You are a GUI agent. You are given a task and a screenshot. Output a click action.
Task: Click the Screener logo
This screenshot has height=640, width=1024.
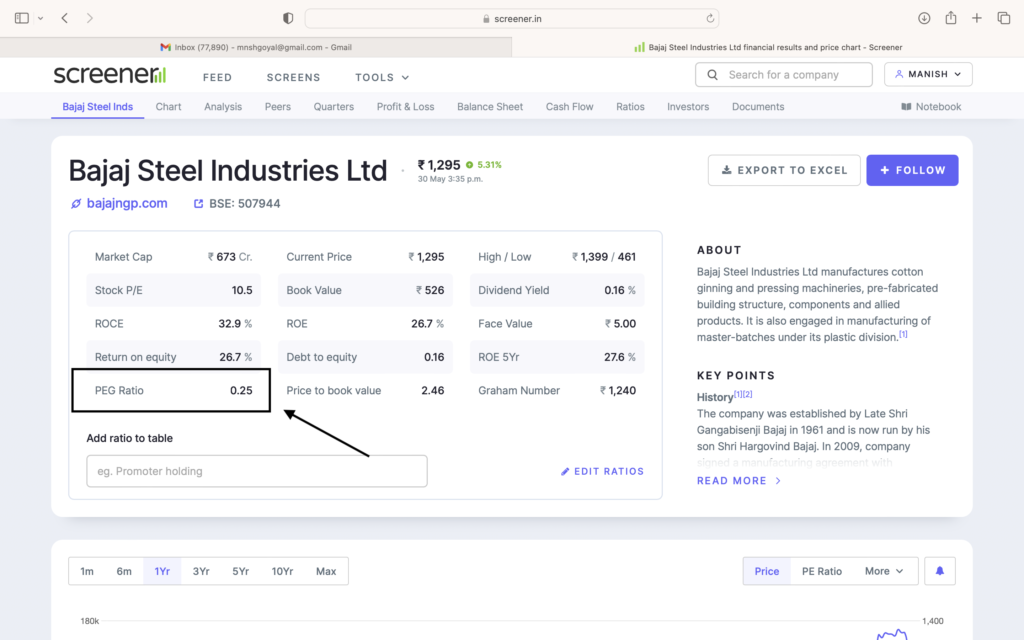(x=110, y=75)
